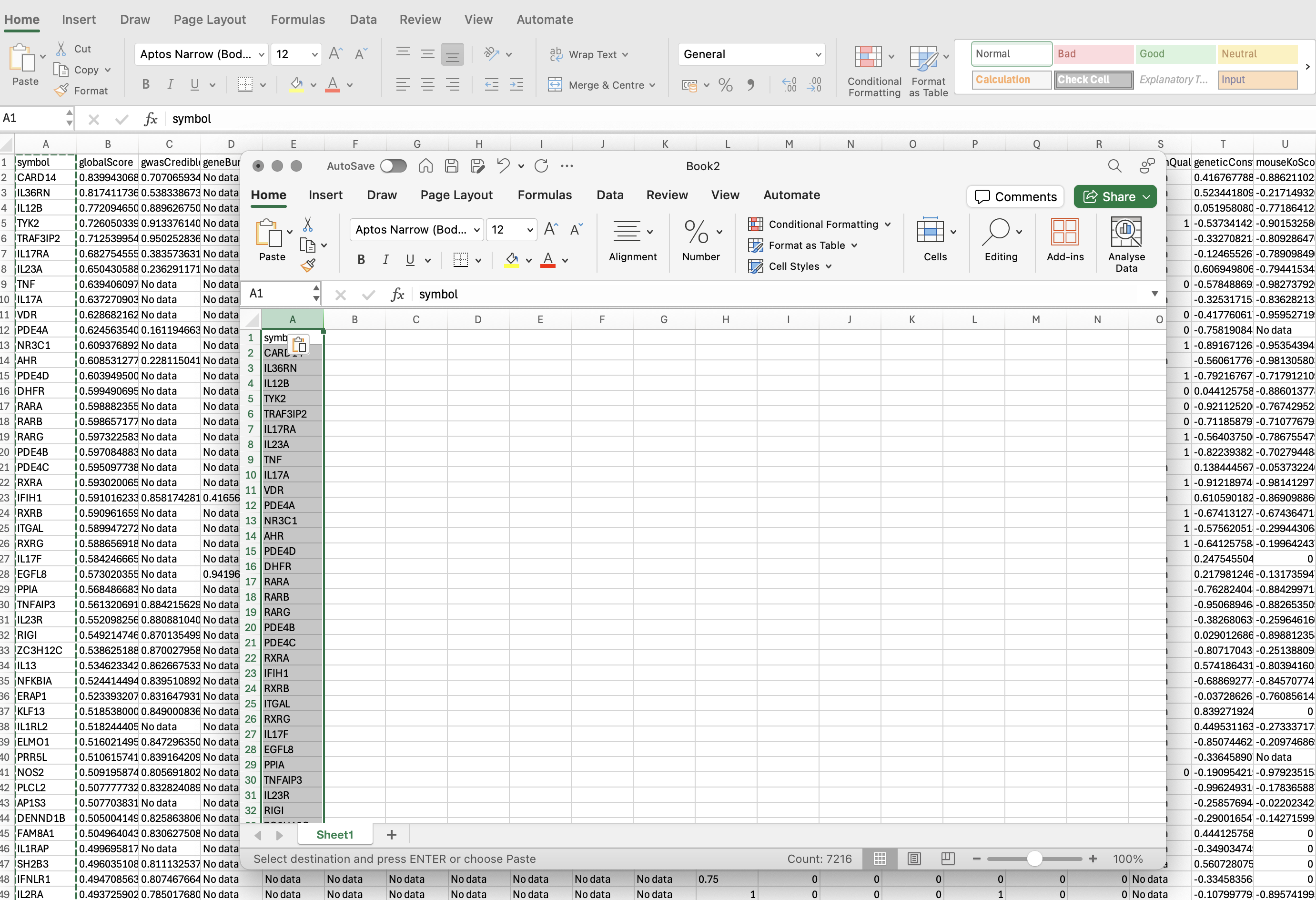Screen dimensions: 1316x900
Task: Expand the formula bar chevron in Book2
Action: (1154, 293)
